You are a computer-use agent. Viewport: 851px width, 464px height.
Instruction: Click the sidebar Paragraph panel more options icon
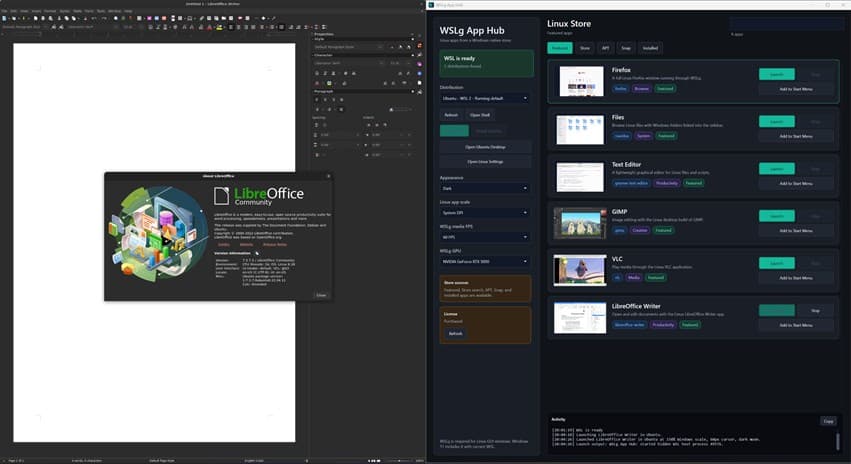(x=412, y=91)
